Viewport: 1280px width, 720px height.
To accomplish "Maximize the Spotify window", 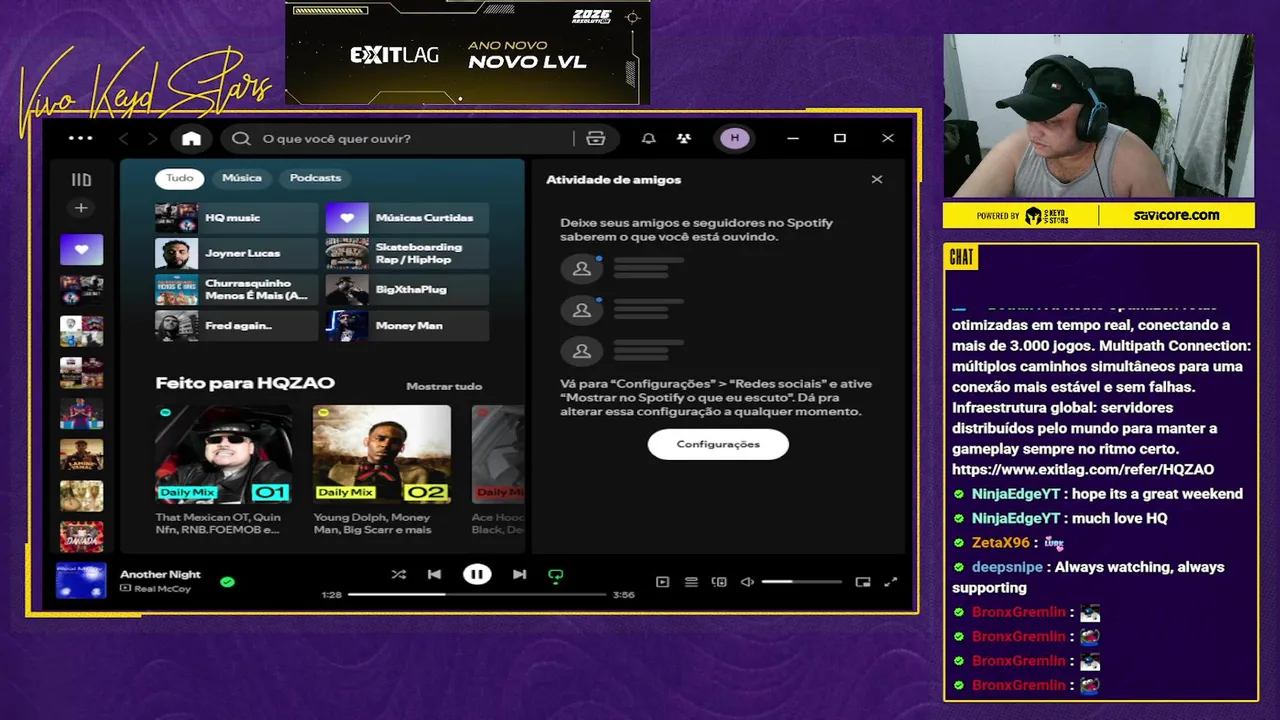I will point(840,138).
